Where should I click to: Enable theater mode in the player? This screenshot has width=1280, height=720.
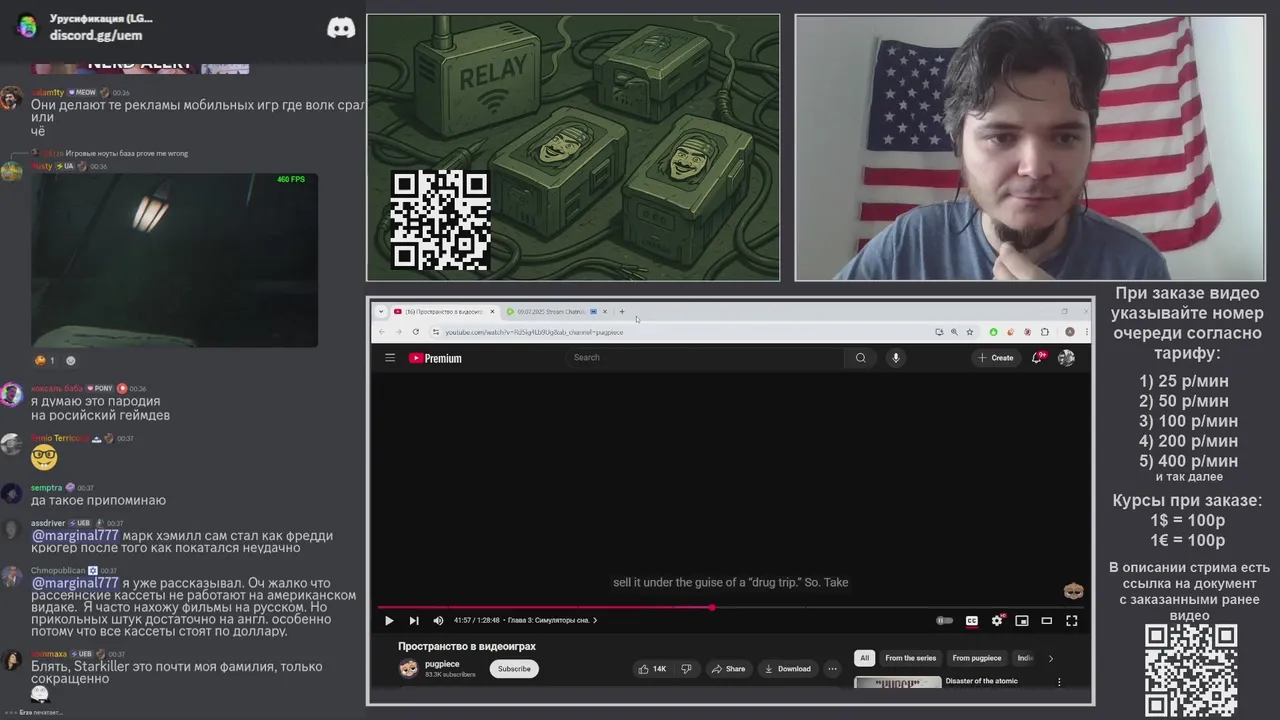pyautogui.click(x=1047, y=621)
